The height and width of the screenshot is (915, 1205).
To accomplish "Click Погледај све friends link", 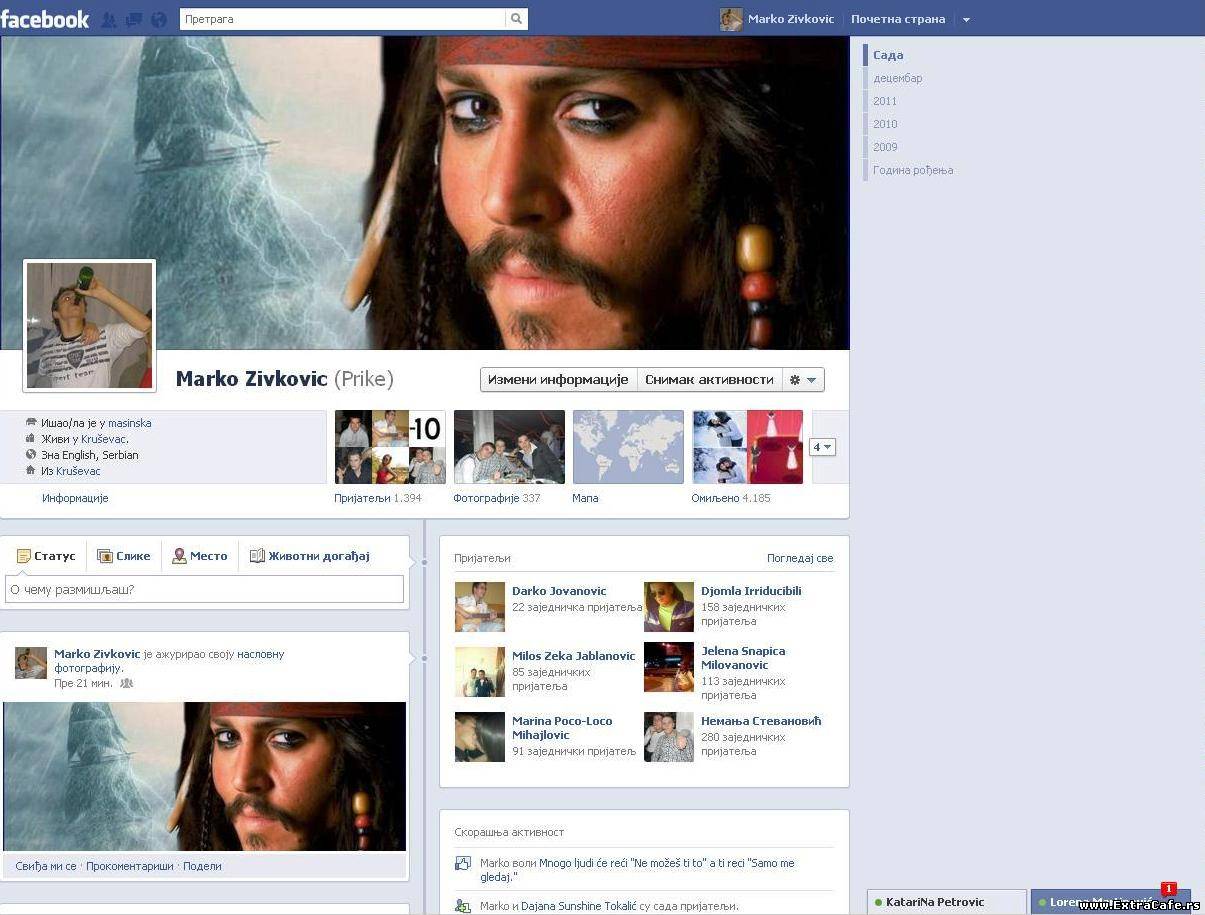I will 799,558.
